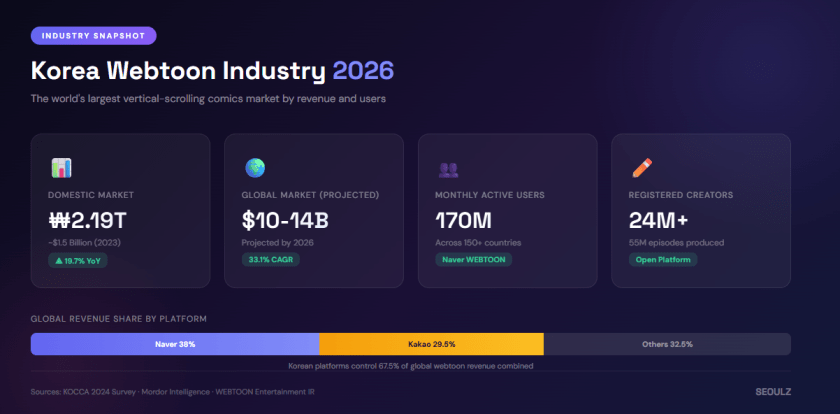Click the bar chart icon in Domestic Market card
The image size is (840, 414).
(x=60, y=168)
